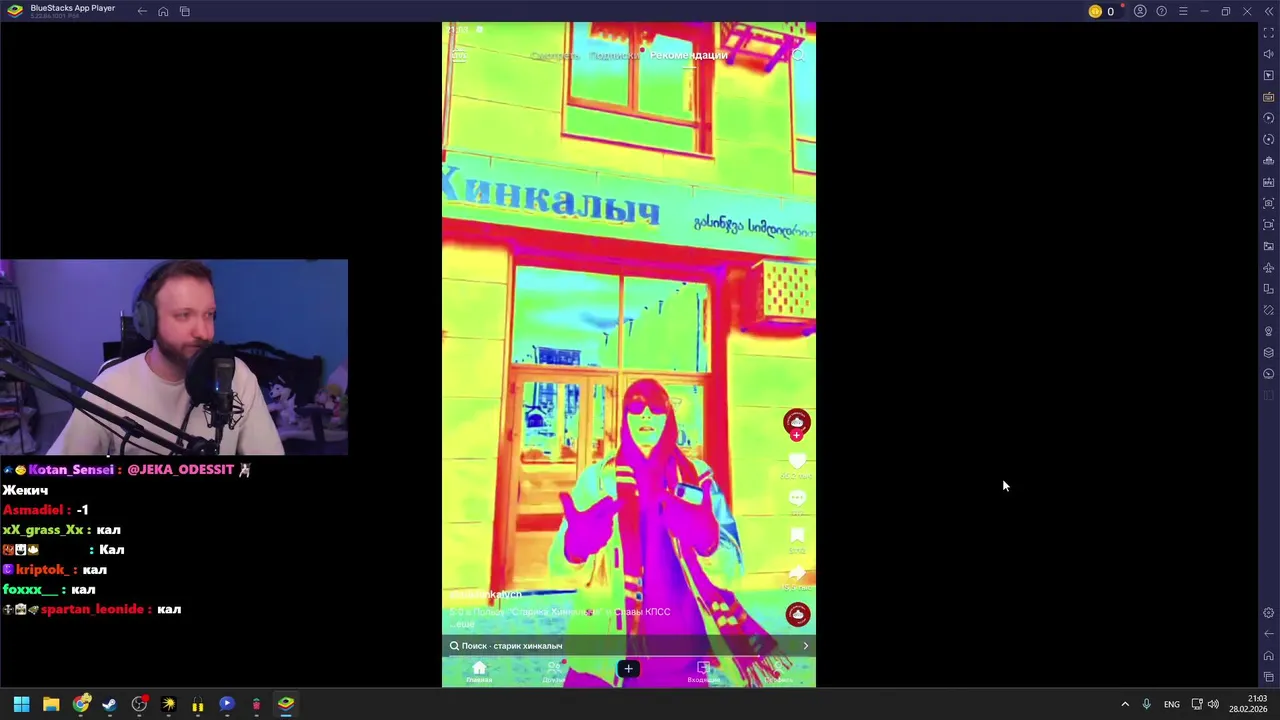This screenshot has height=720, width=1280.
Task: Open the LIVE icon at top left
Action: point(459,55)
